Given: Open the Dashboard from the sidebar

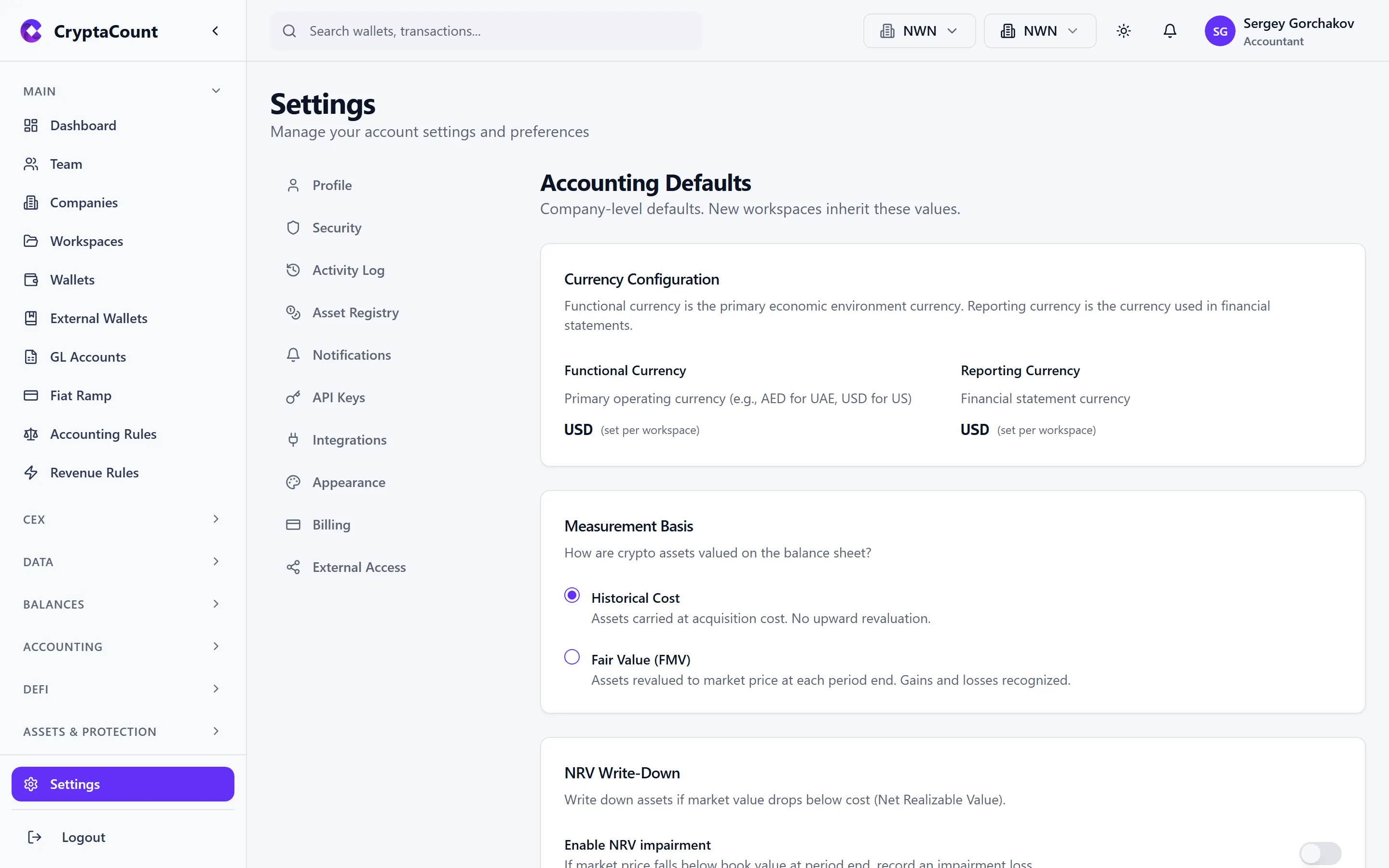Looking at the screenshot, I should coord(83,125).
